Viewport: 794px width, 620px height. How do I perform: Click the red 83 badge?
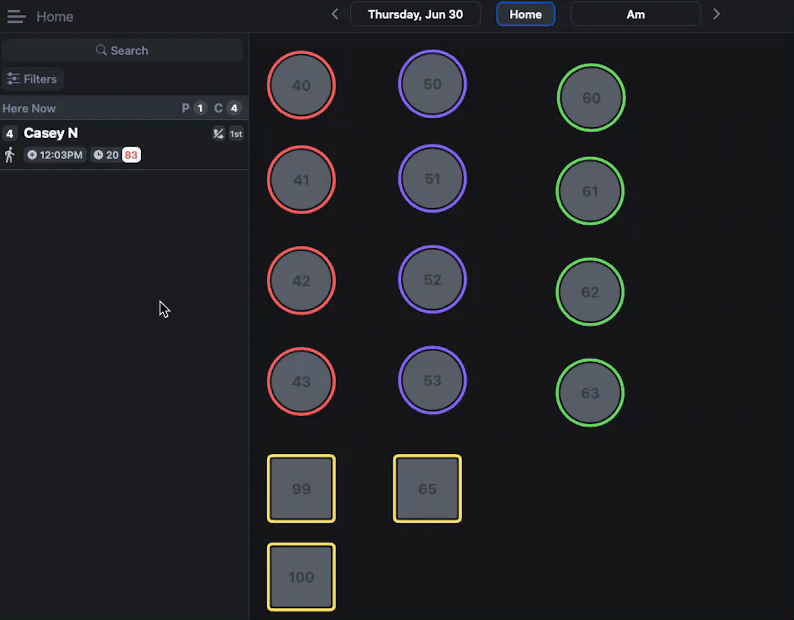pyautogui.click(x=131, y=155)
